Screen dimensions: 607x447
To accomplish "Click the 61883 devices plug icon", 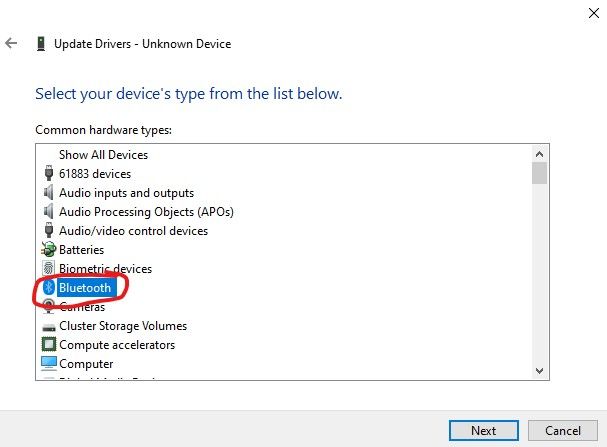I will coord(49,173).
